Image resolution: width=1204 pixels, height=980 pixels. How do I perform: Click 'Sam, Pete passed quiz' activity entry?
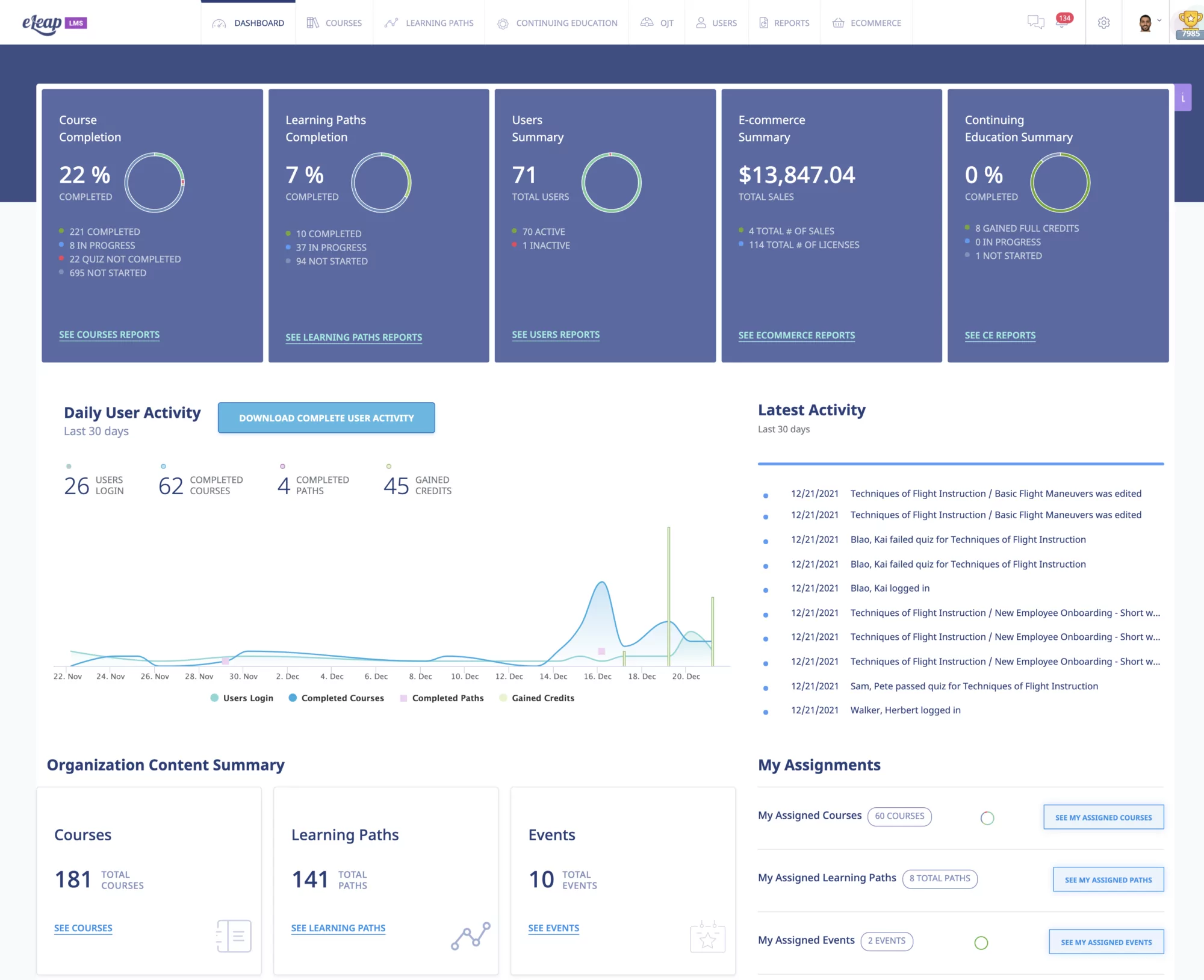point(974,686)
